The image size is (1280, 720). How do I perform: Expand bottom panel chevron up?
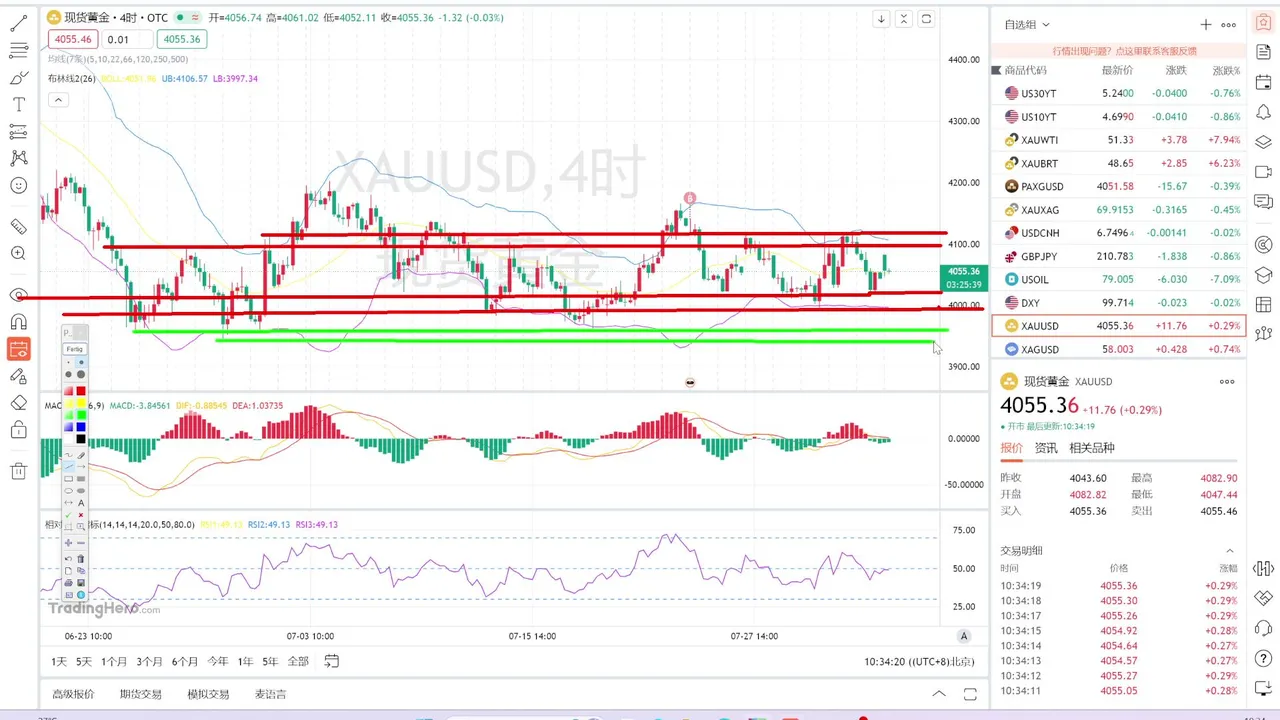pyautogui.click(x=939, y=694)
